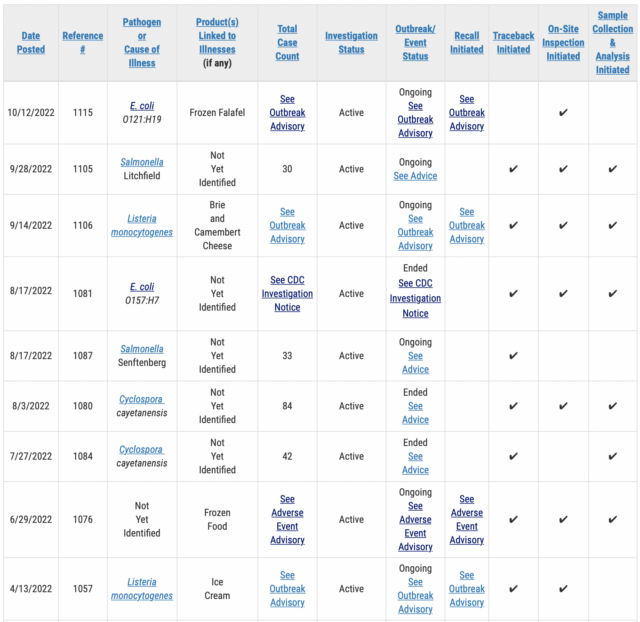Viewport: 640px width, 622px height.
Task: Click the Traceback Initiated header link
Action: (x=513, y=42)
